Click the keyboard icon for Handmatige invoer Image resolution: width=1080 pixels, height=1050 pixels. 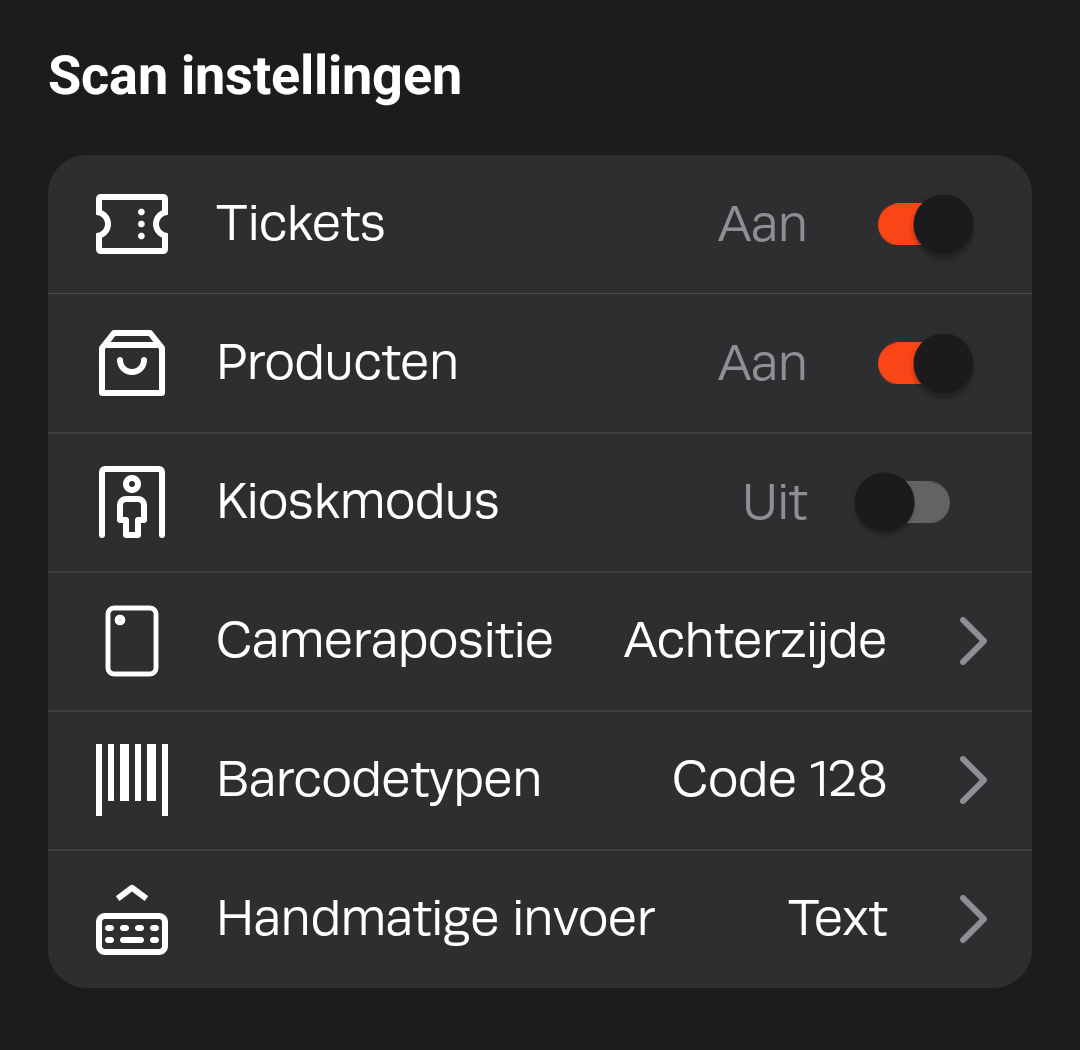(132, 920)
